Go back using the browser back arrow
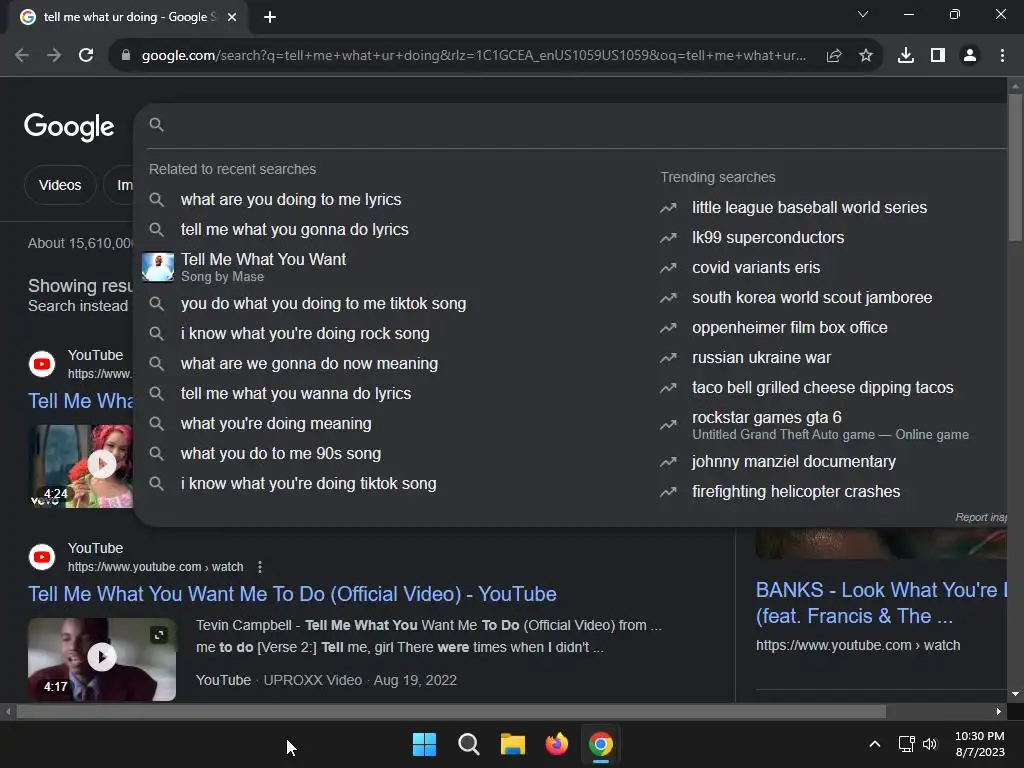1024x768 pixels. pos(22,56)
